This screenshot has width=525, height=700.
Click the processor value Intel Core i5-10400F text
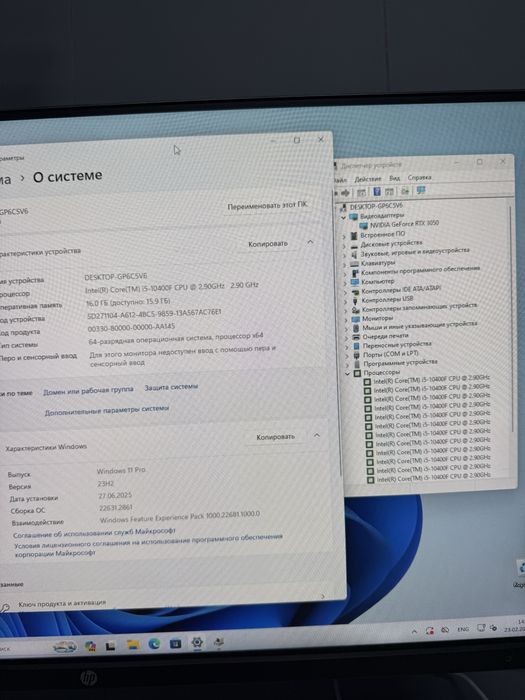pyautogui.click(x=171, y=287)
